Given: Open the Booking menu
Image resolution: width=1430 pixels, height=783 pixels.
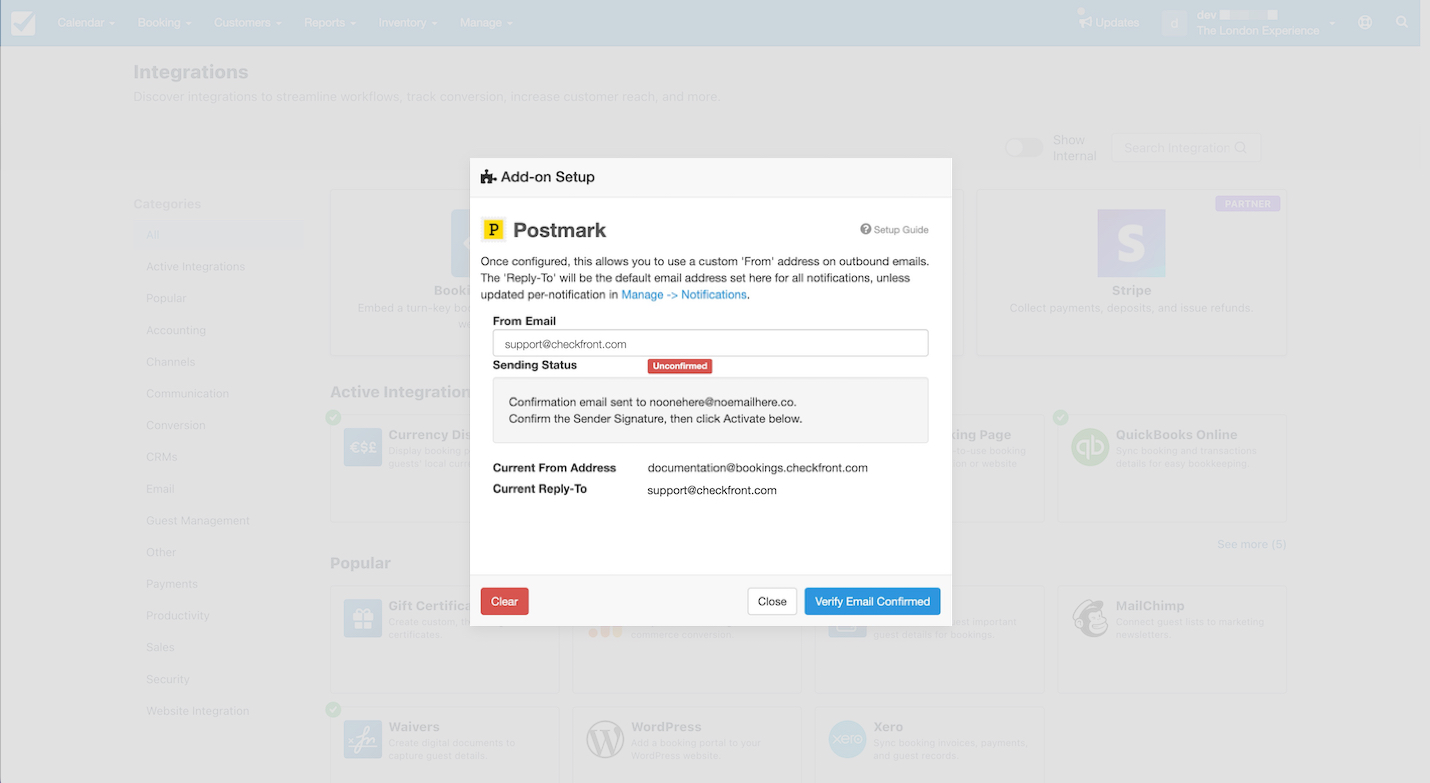Looking at the screenshot, I should coord(165,22).
